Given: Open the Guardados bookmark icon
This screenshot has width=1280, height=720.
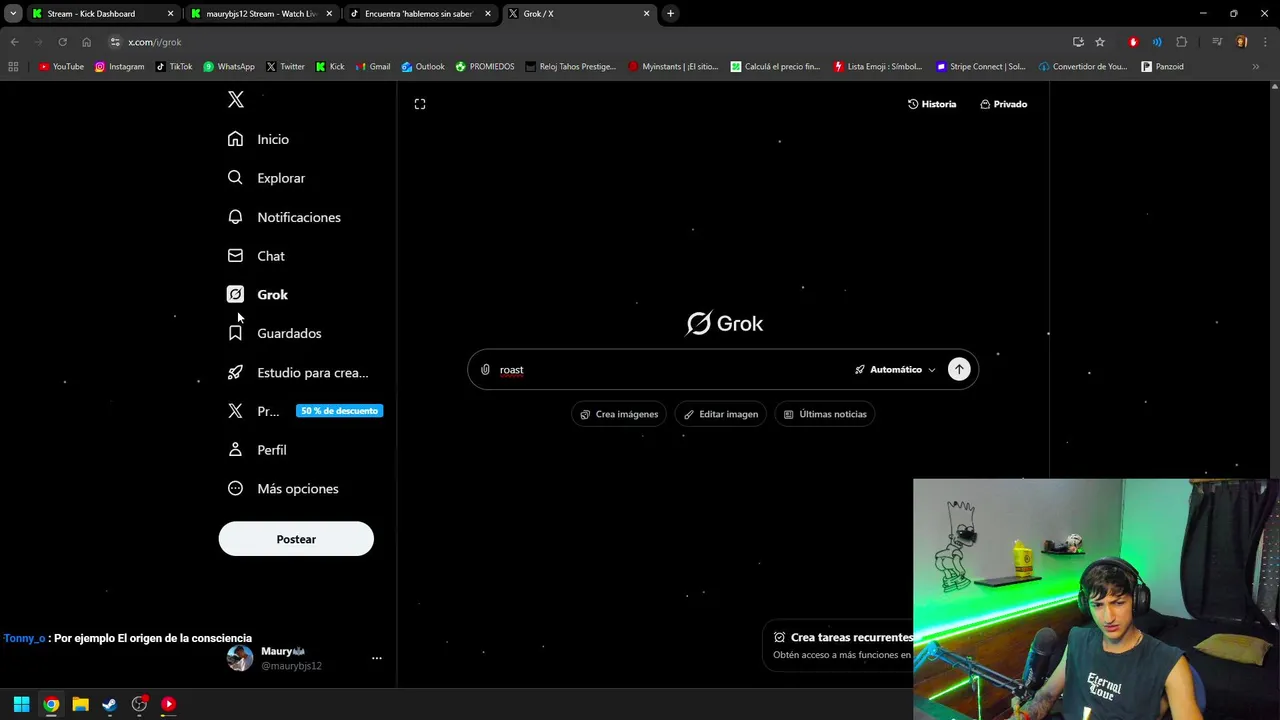Looking at the screenshot, I should click(235, 333).
